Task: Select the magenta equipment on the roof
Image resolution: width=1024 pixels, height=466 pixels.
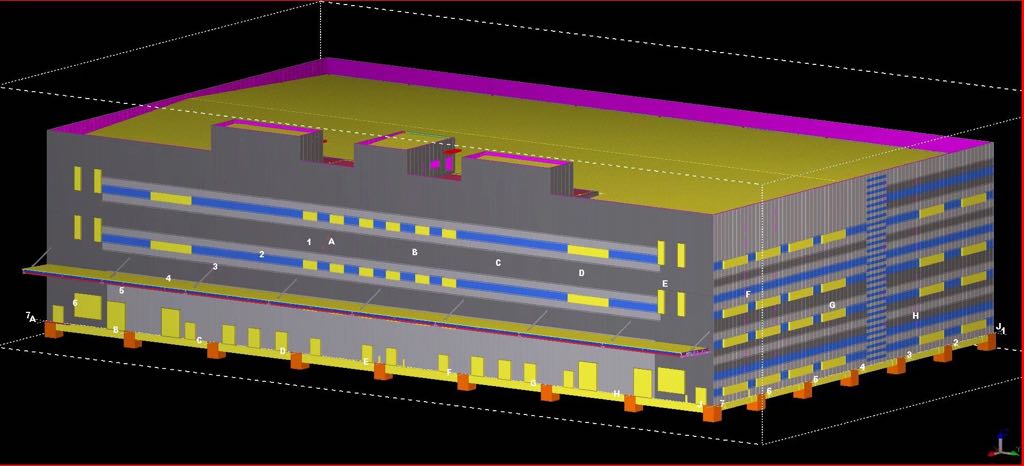Action: (436, 160)
